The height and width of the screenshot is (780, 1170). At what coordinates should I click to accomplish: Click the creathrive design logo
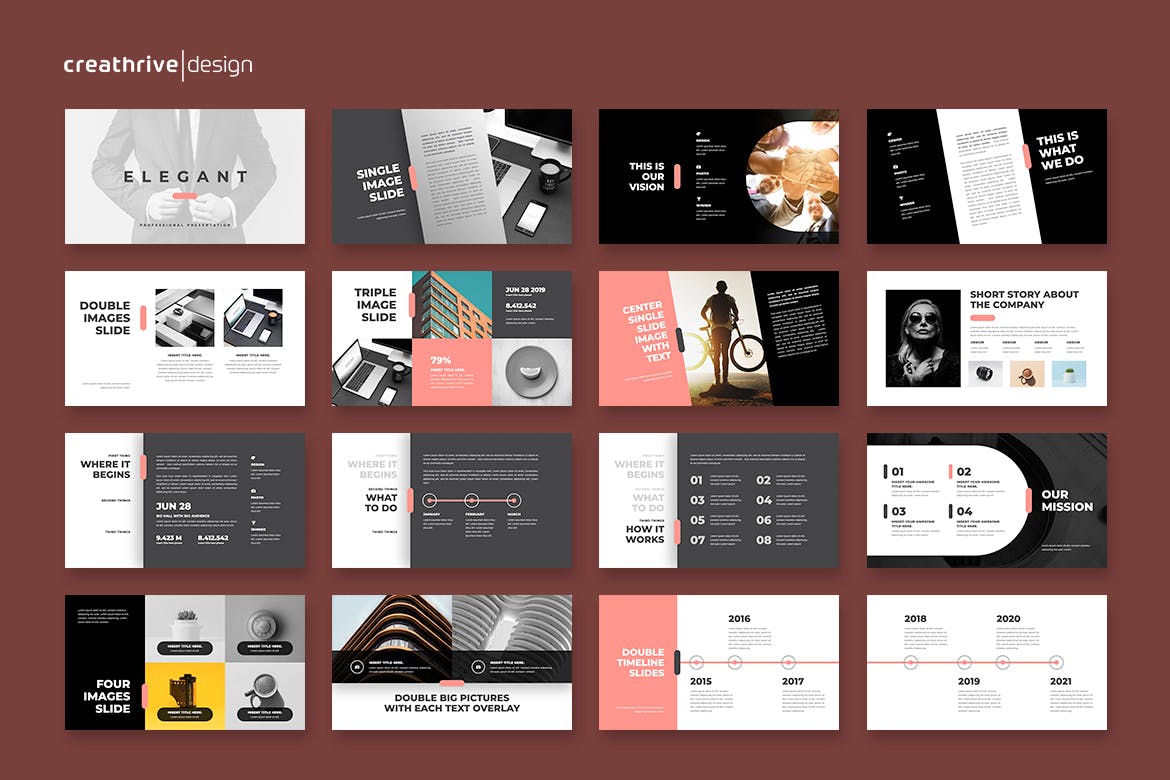(x=158, y=65)
